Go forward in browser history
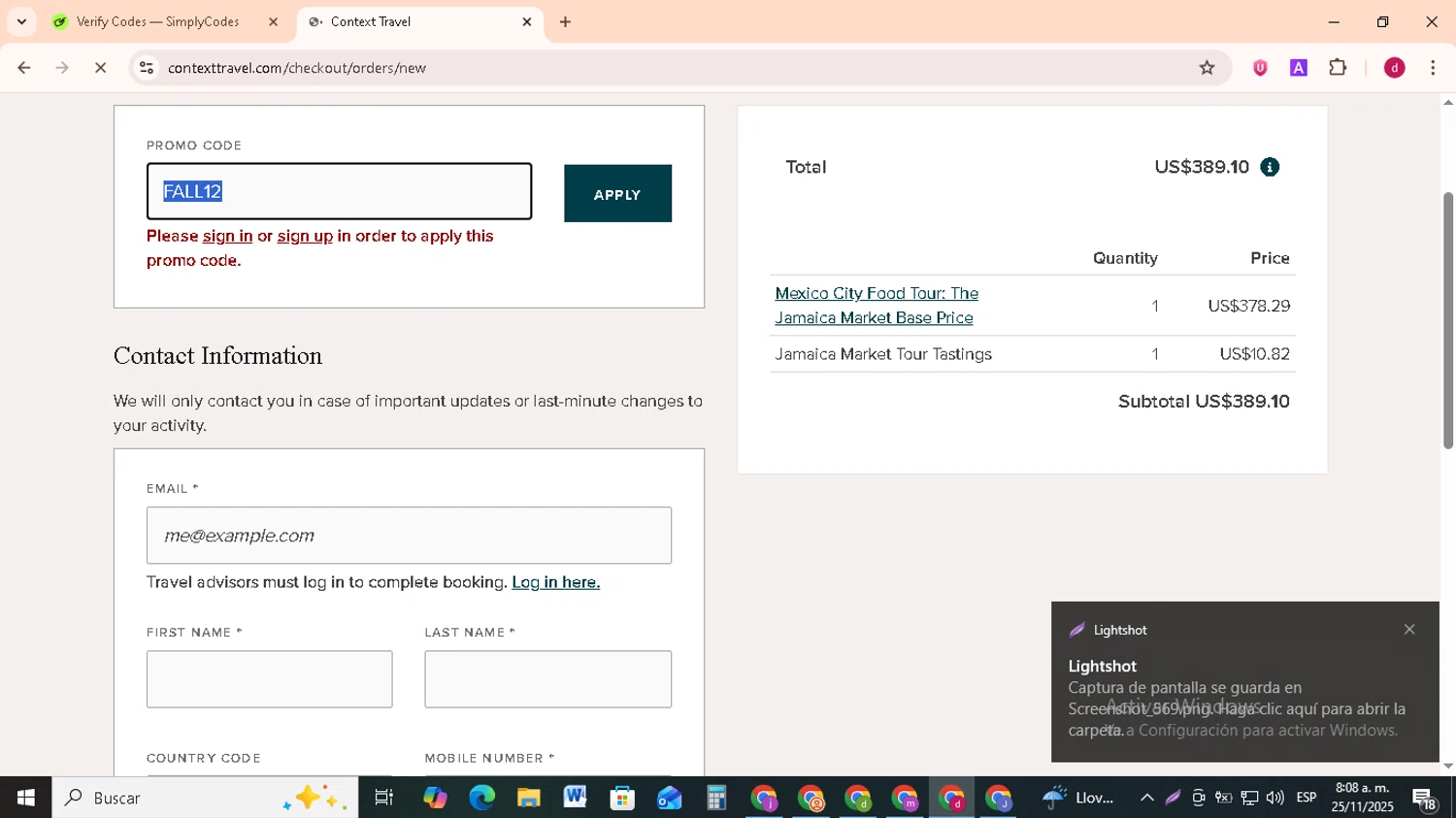This screenshot has height=818, width=1456. coord(62,68)
